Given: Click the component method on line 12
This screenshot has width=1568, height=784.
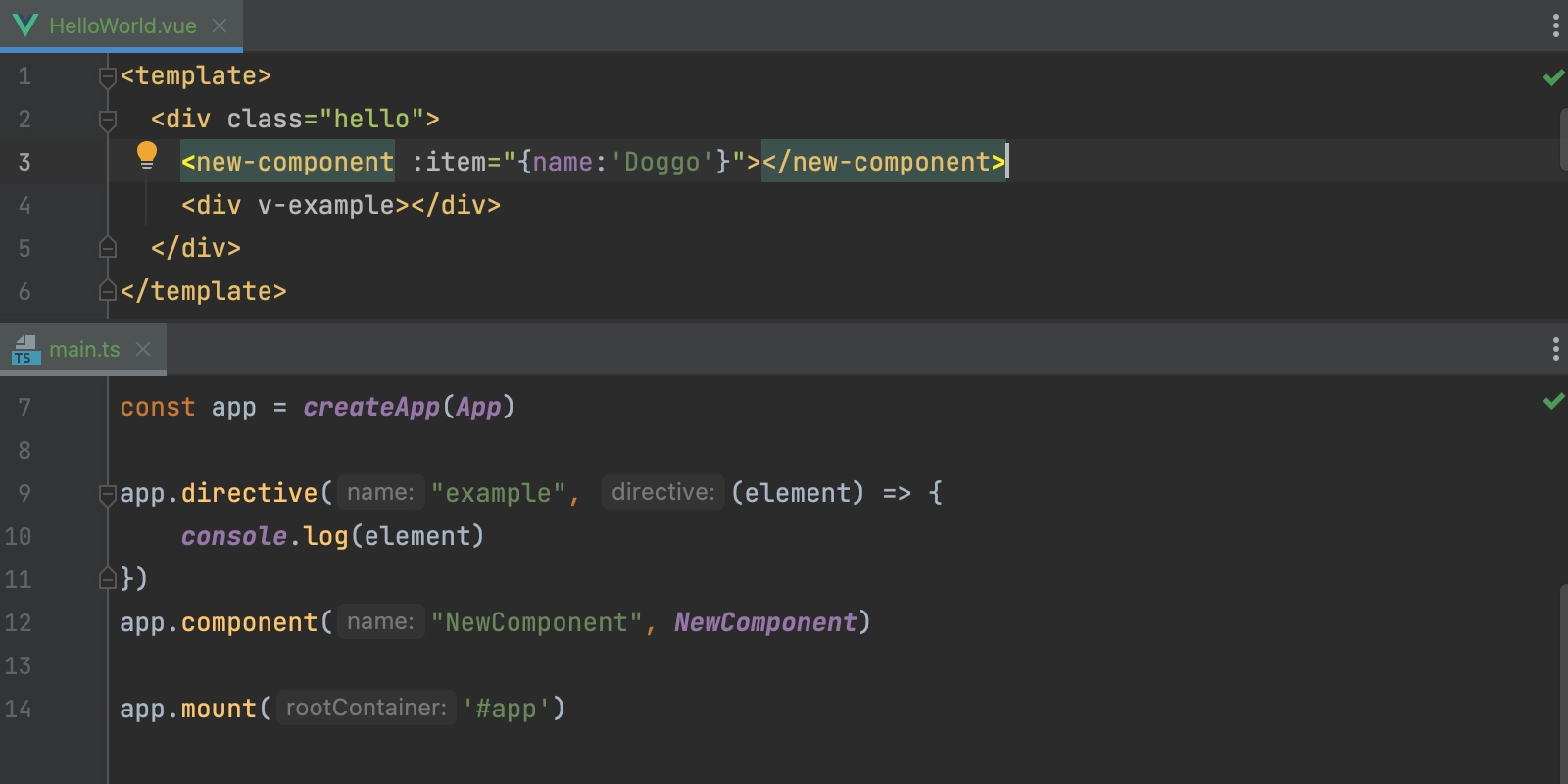Looking at the screenshot, I should tap(249, 622).
